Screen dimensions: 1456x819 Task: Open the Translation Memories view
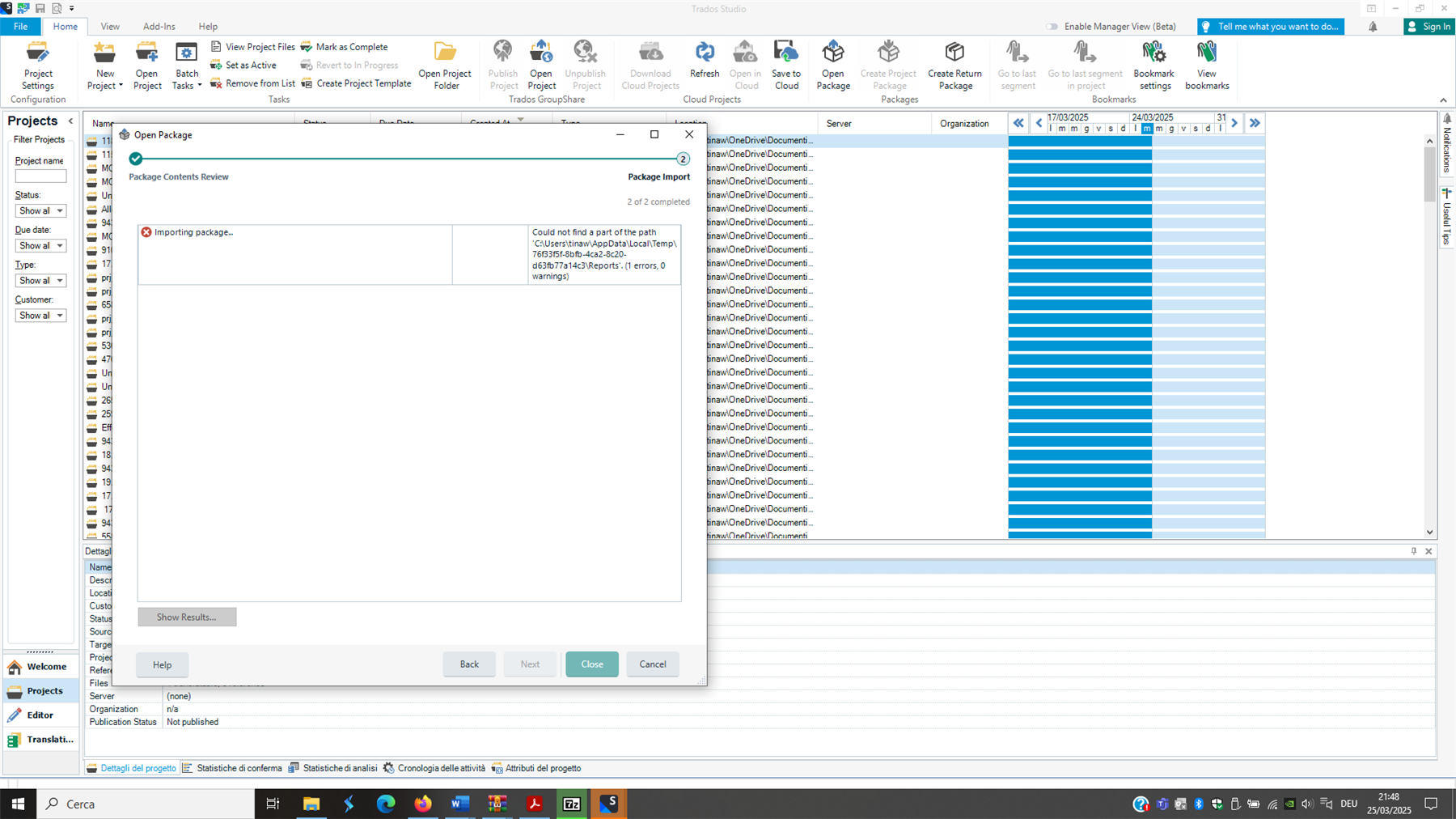pyautogui.click(x=41, y=740)
